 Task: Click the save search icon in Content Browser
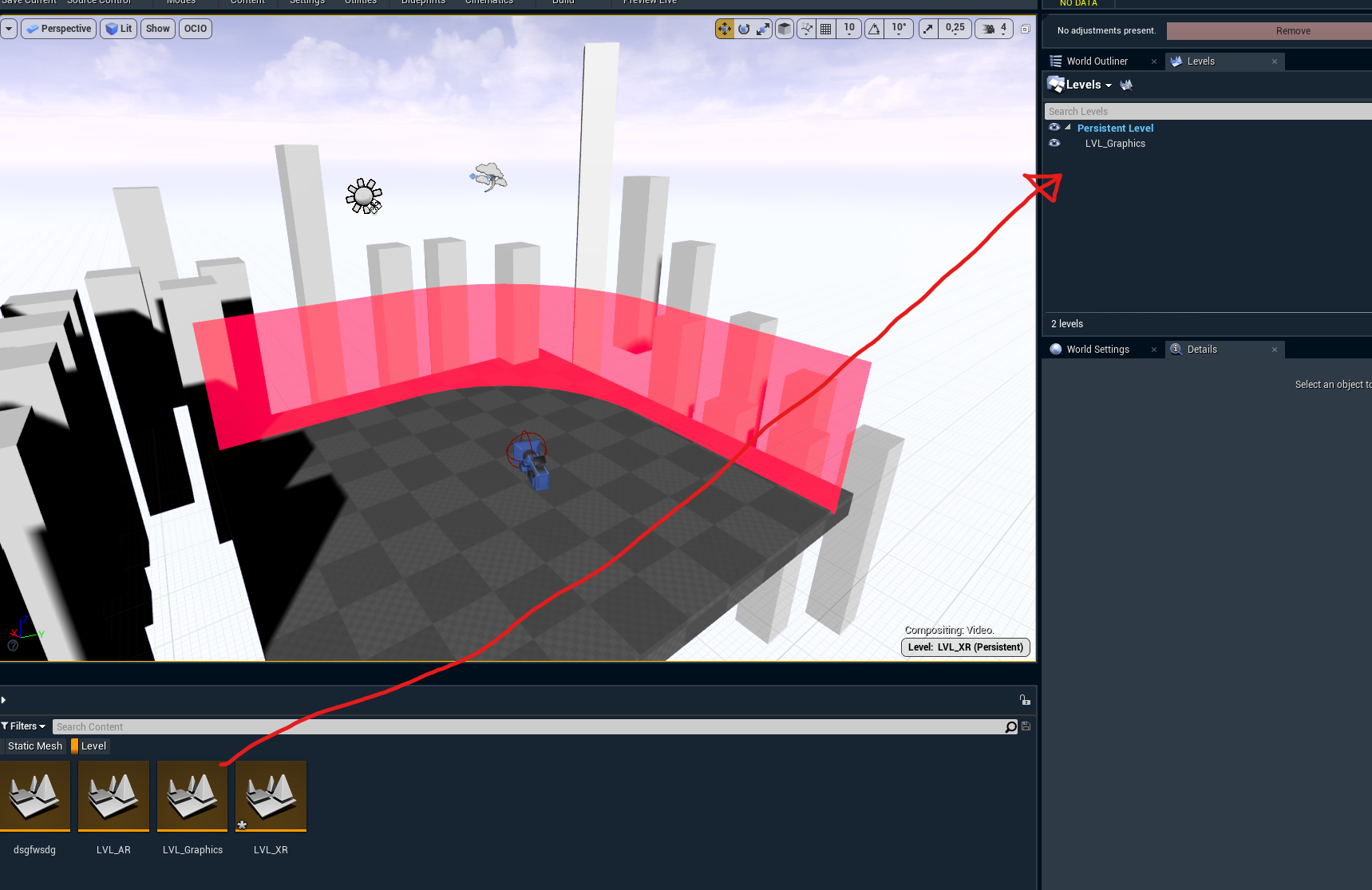1026,726
